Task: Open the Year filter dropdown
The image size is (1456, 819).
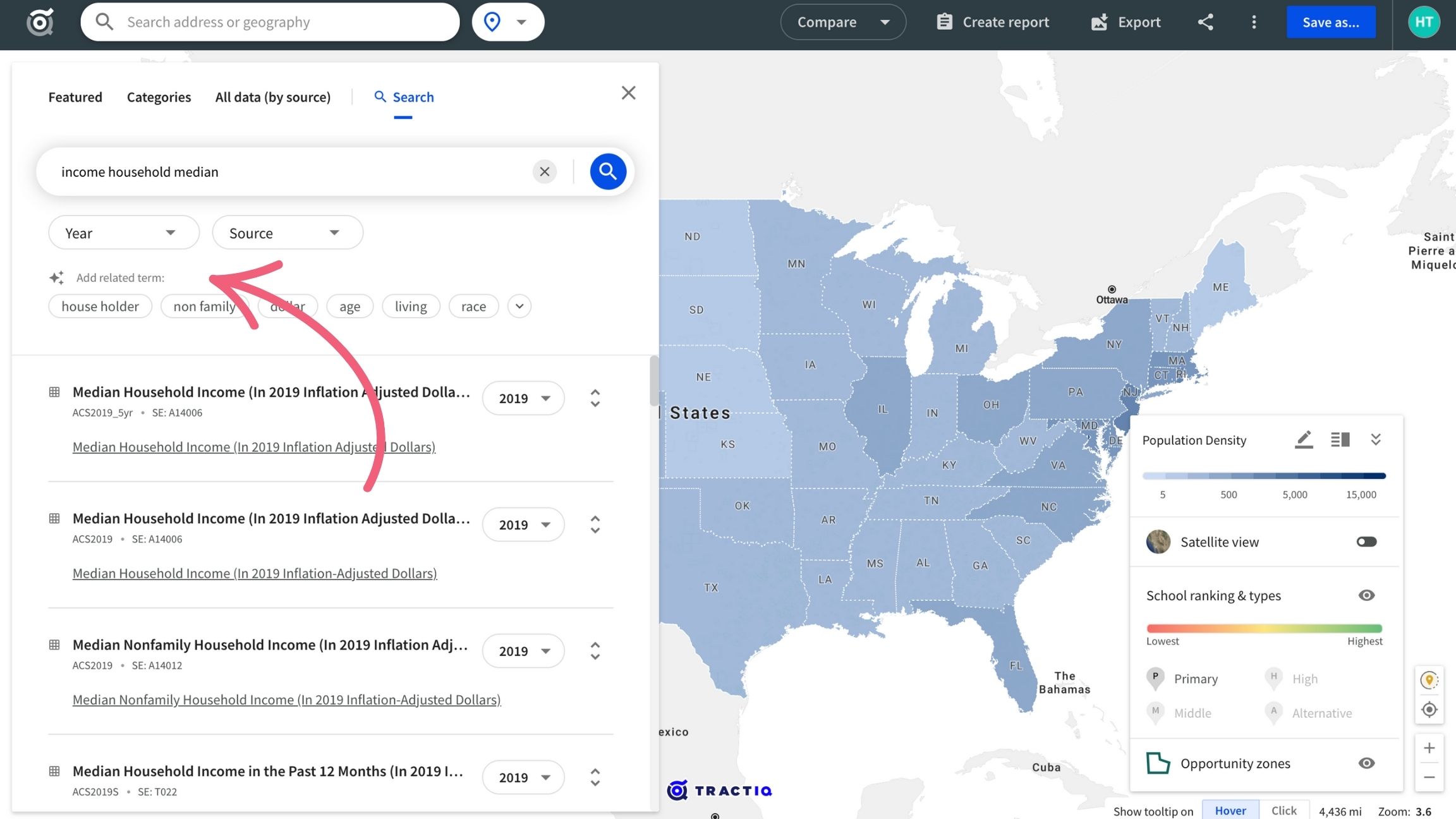Action: (123, 233)
